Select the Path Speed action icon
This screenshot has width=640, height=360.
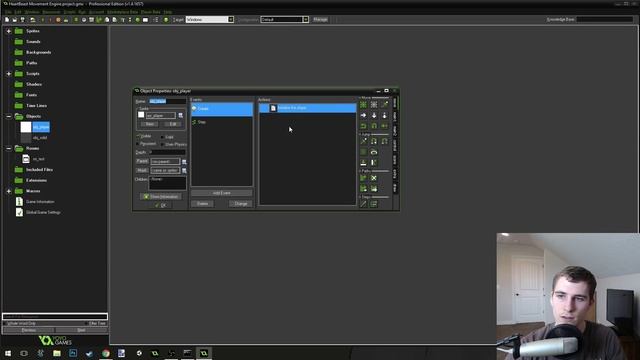pos(374,189)
